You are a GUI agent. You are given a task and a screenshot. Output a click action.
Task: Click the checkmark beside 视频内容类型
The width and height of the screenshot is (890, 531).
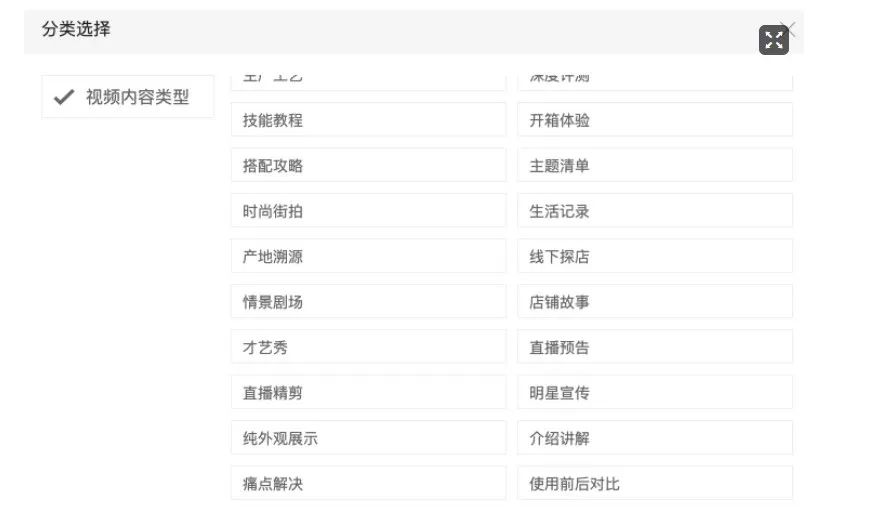[64, 97]
